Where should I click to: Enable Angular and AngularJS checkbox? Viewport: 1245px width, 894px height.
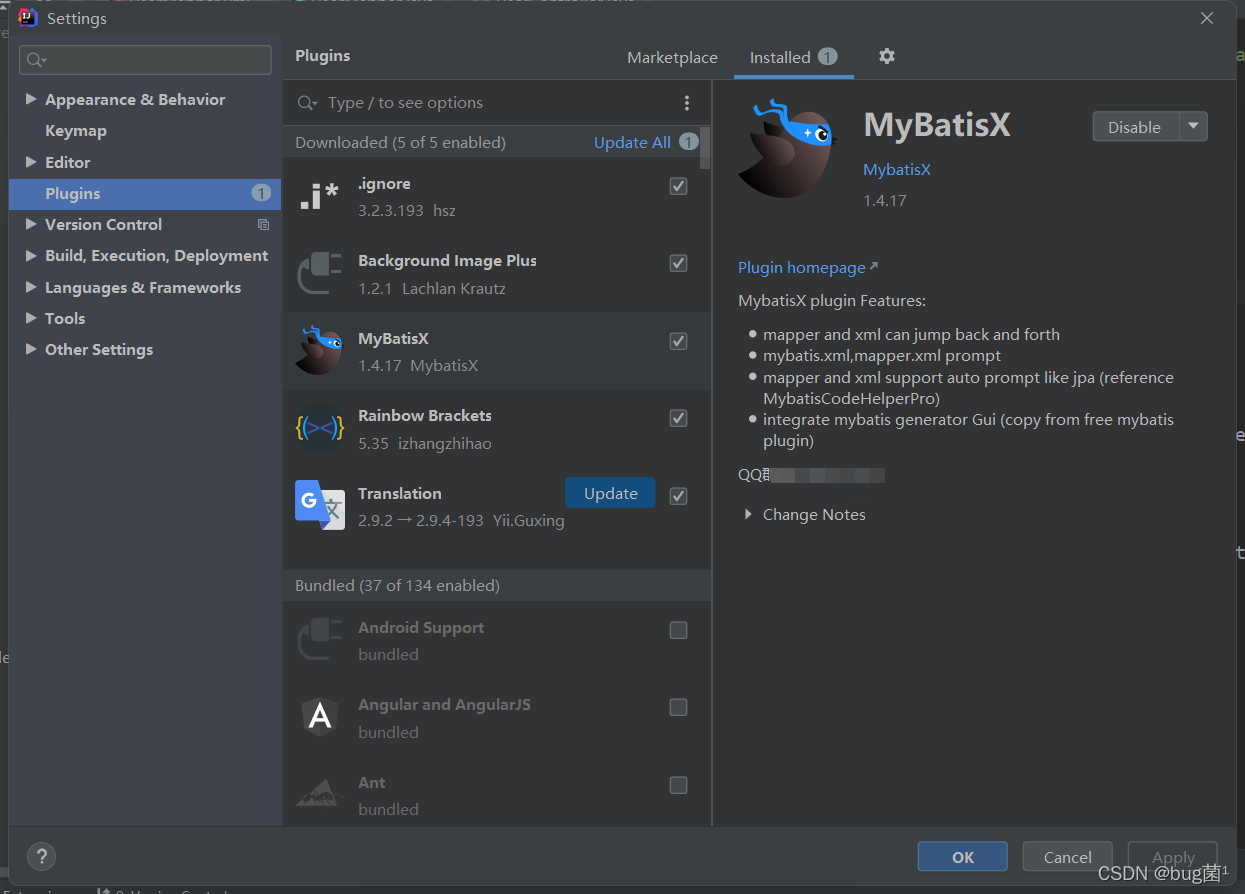tap(678, 707)
